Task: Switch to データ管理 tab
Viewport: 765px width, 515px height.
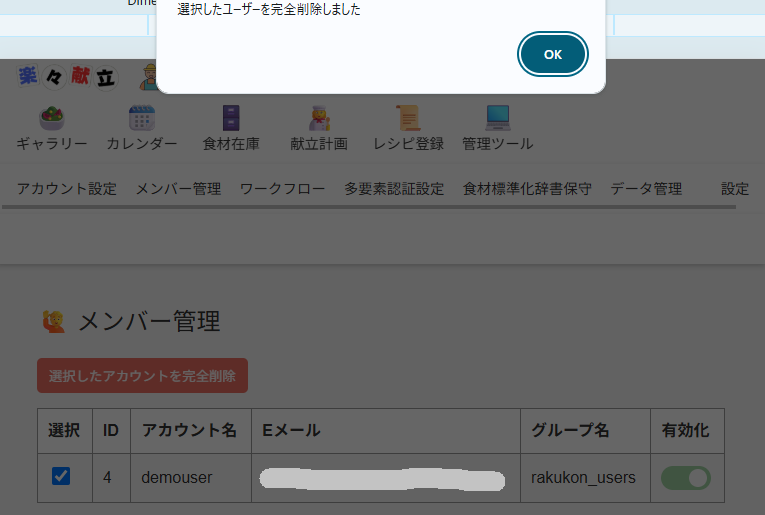Action: point(646,189)
